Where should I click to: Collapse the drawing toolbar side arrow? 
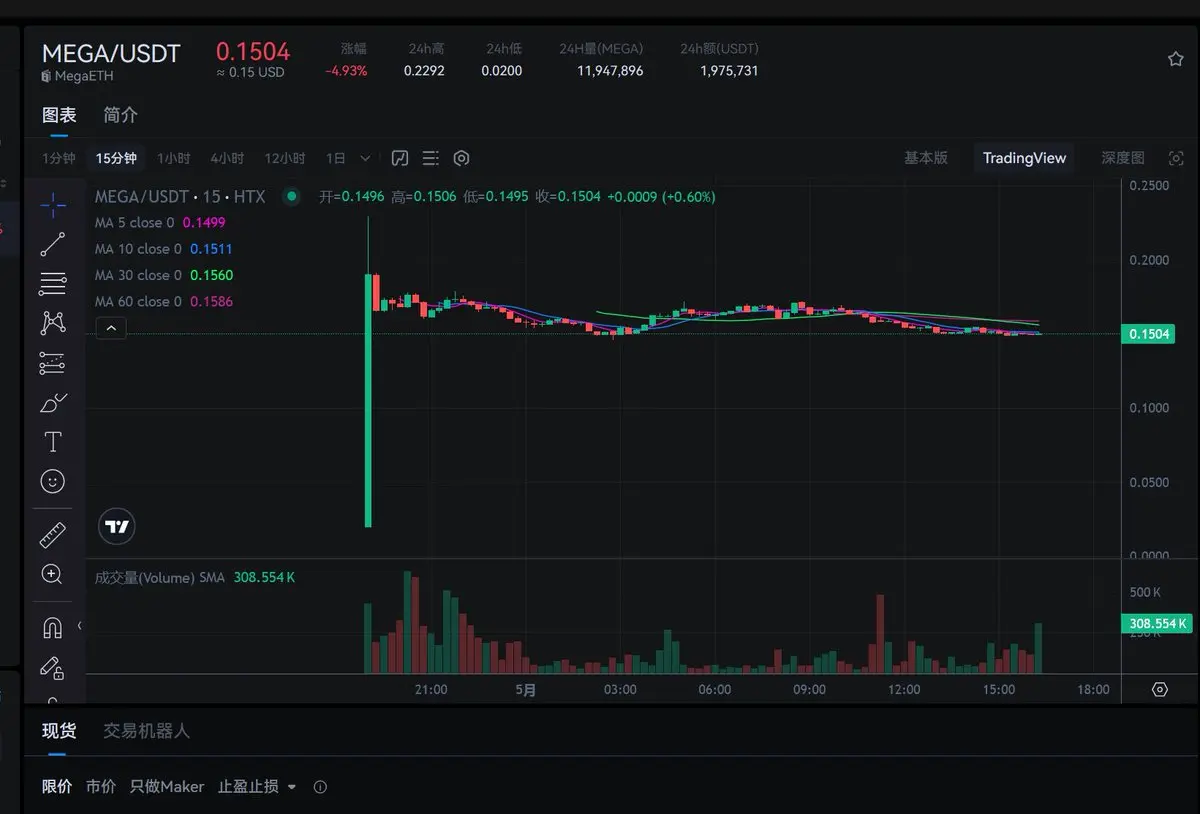(x=80, y=626)
